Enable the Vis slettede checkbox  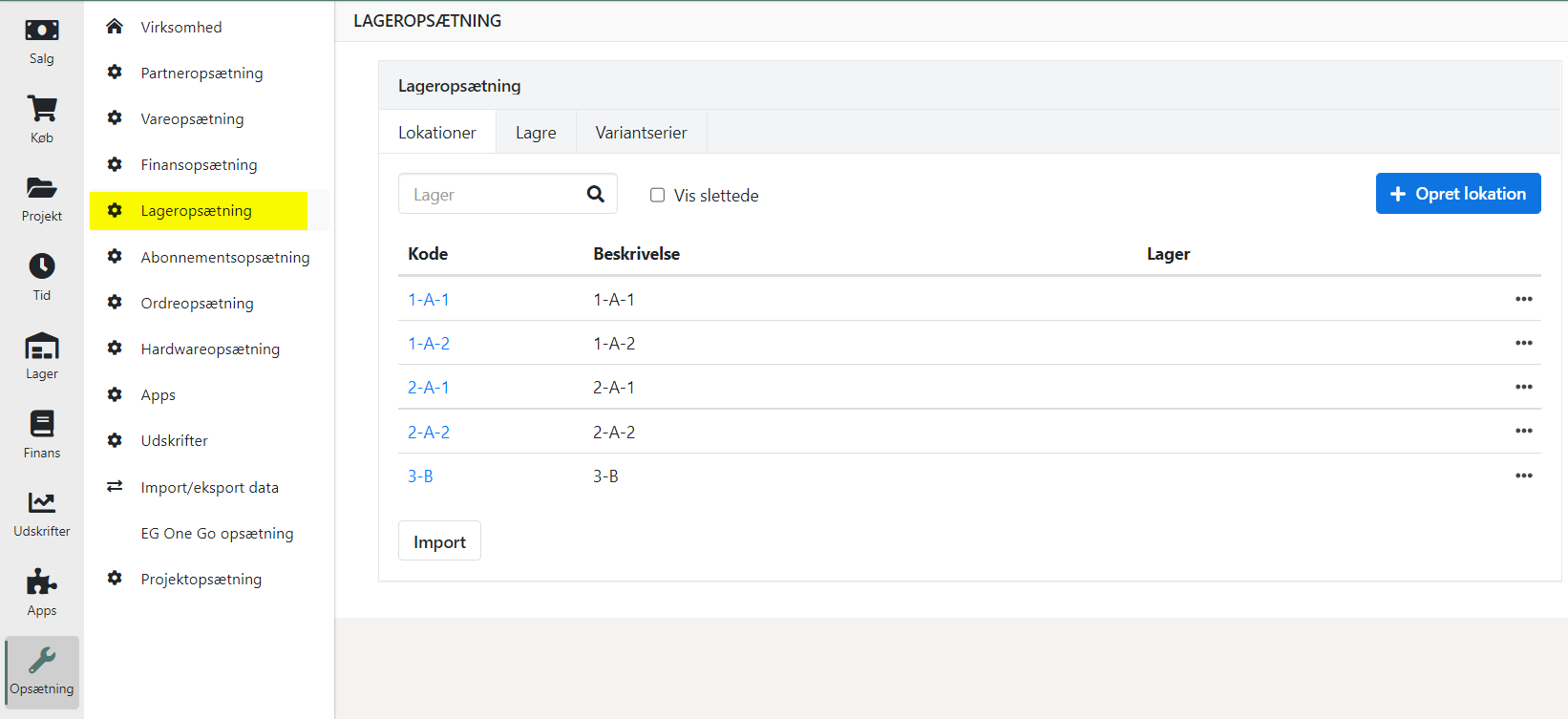coord(658,196)
